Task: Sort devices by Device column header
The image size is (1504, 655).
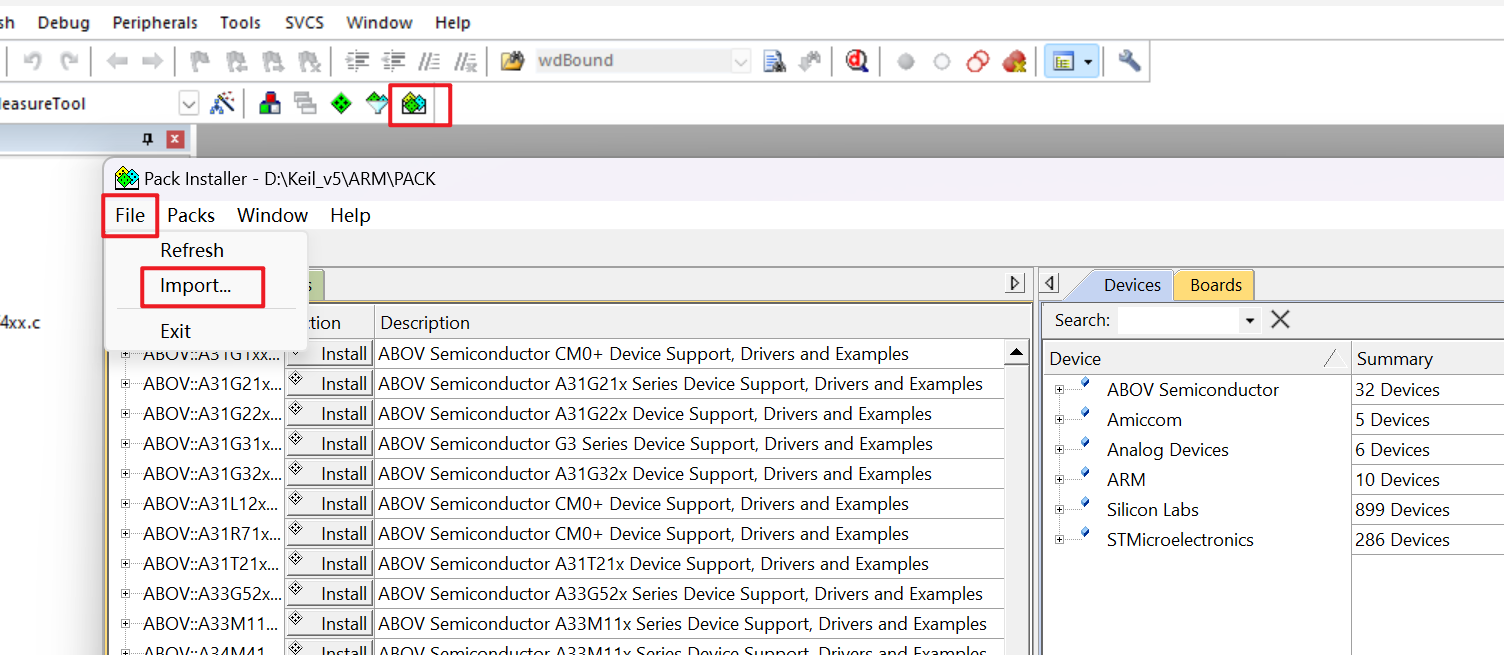Action: [x=1195, y=359]
